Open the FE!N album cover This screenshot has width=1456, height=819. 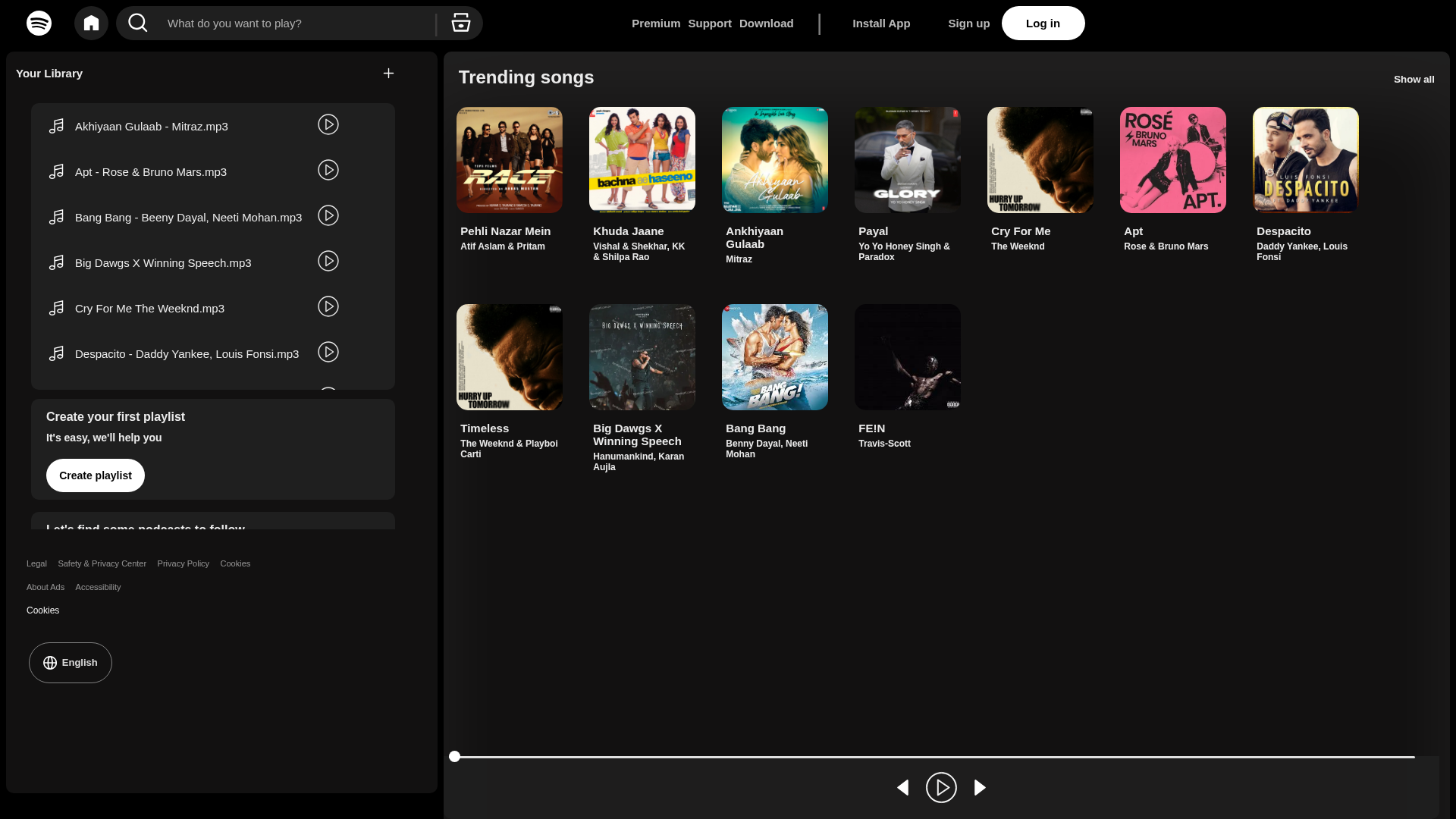(x=908, y=357)
